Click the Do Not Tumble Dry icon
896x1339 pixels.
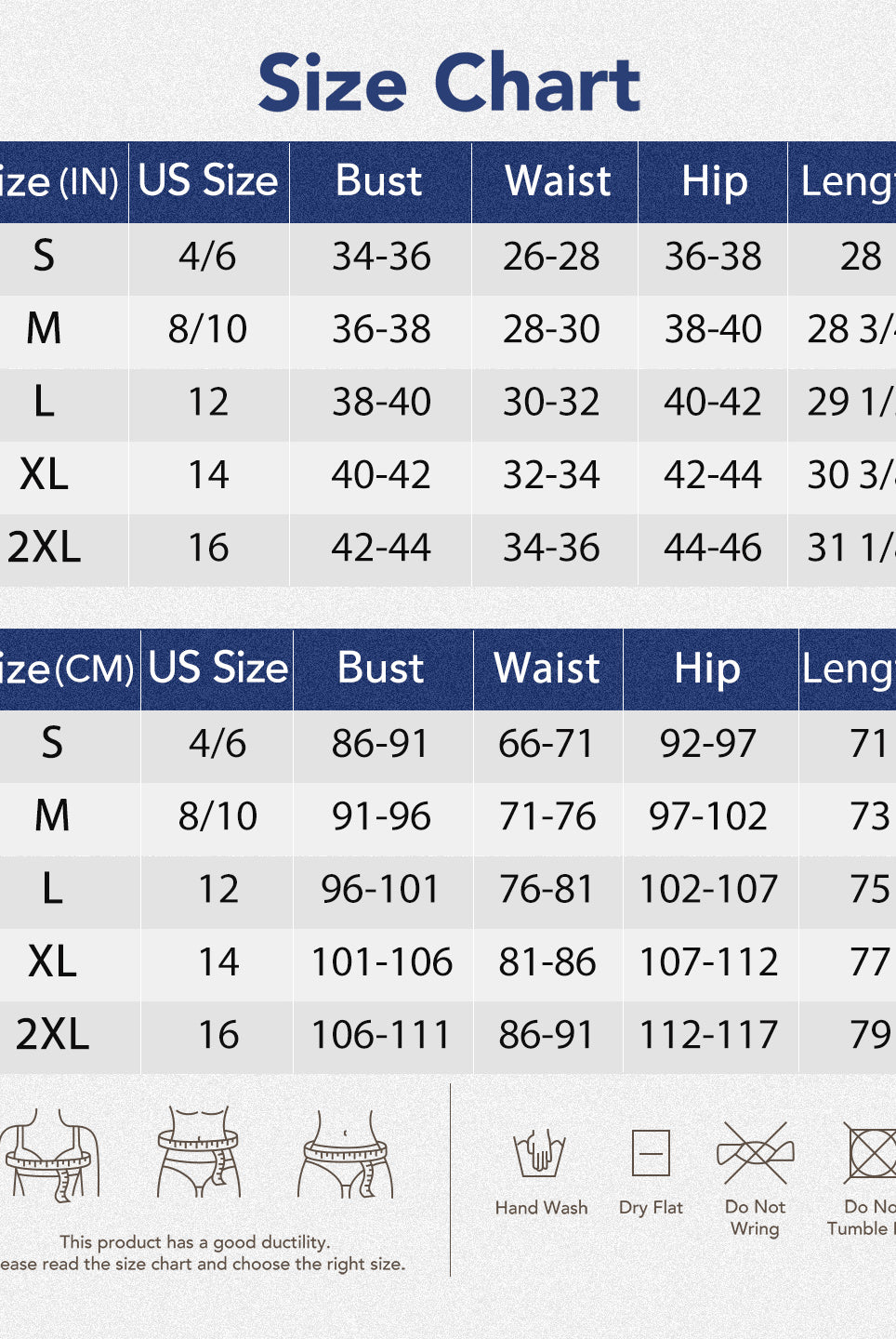(x=870, y=1153)
